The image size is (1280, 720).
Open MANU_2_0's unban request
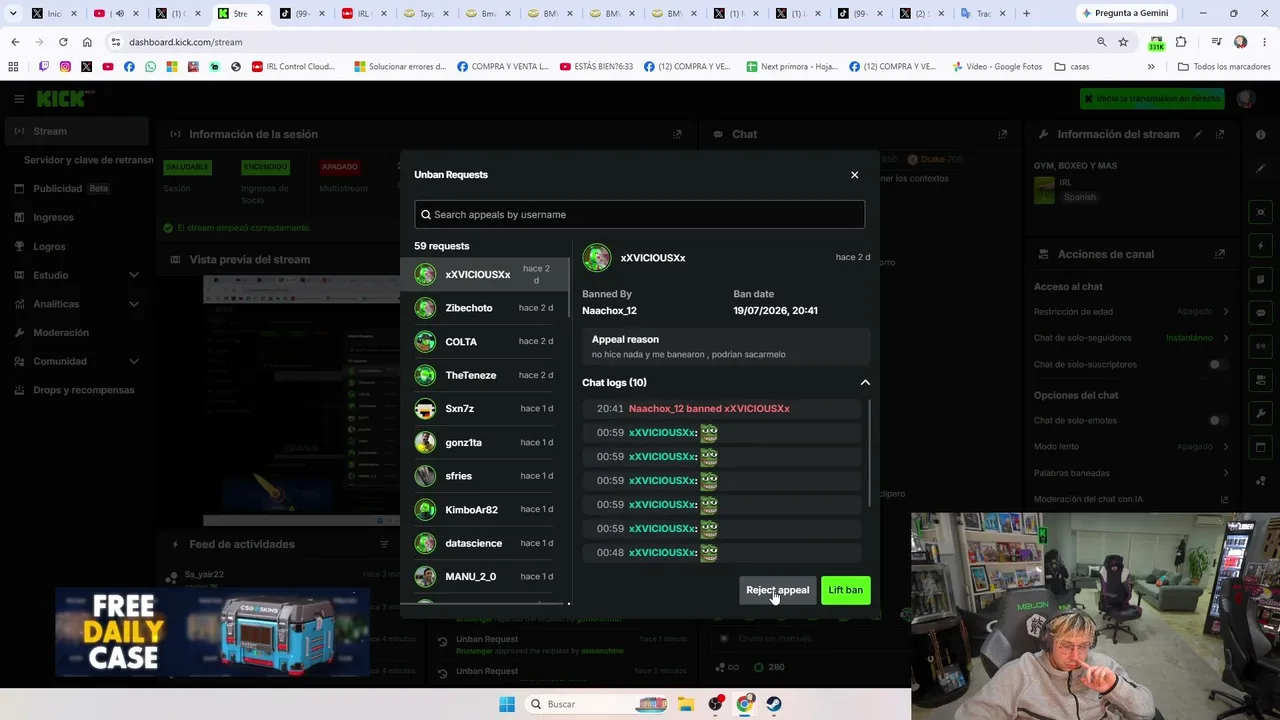pyautogui.click(x=485, y=577)
